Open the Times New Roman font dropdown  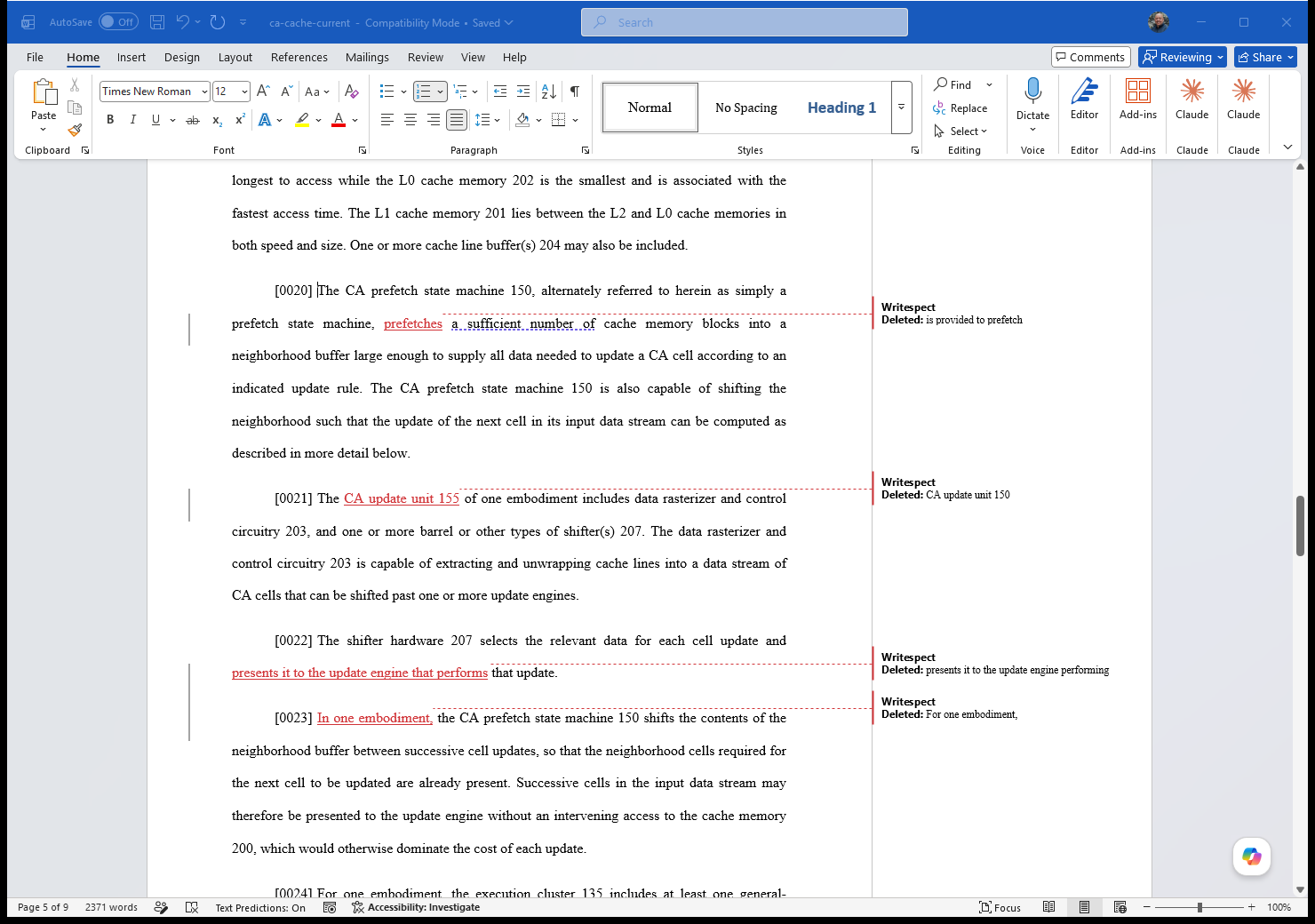pos(204,92)
